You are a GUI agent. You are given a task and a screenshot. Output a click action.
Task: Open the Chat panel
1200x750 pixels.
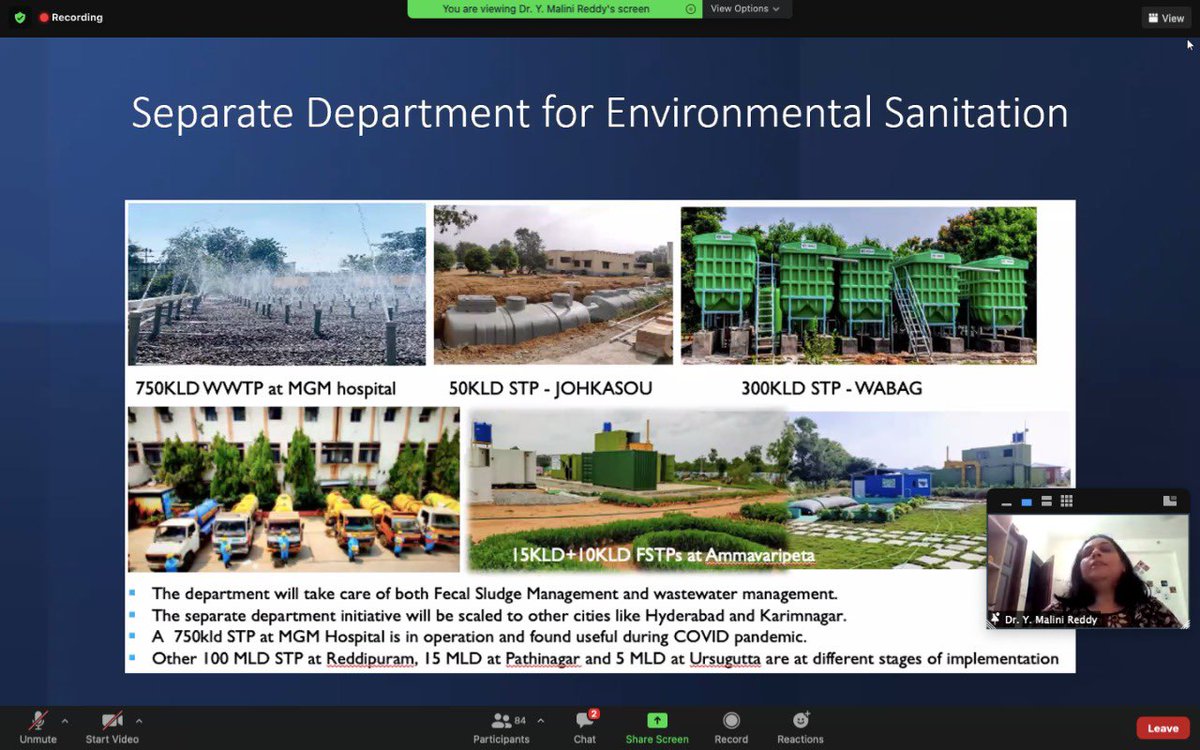pyautogui.click(x=585, y=727)
